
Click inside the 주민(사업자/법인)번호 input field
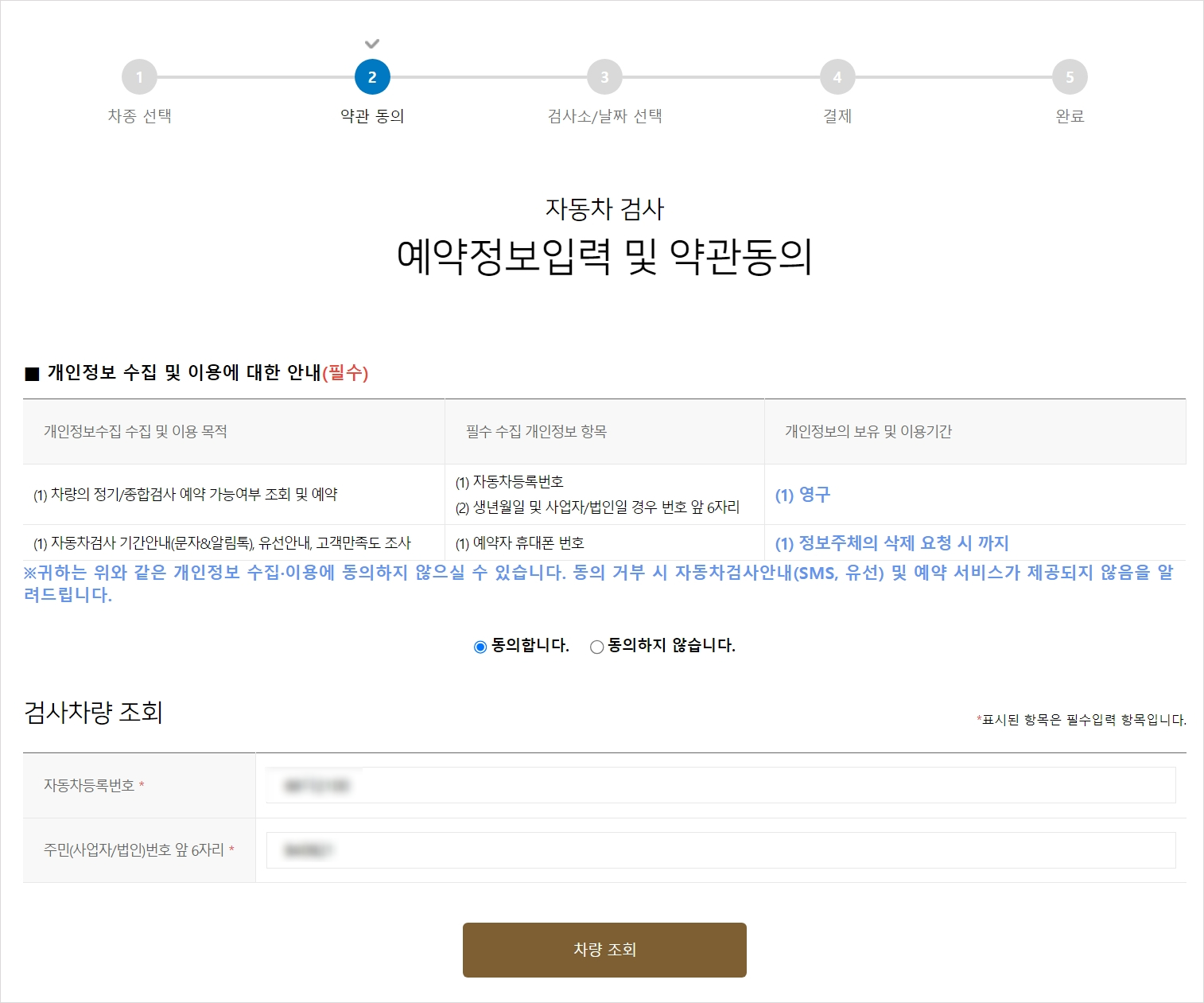pos(720,850)
